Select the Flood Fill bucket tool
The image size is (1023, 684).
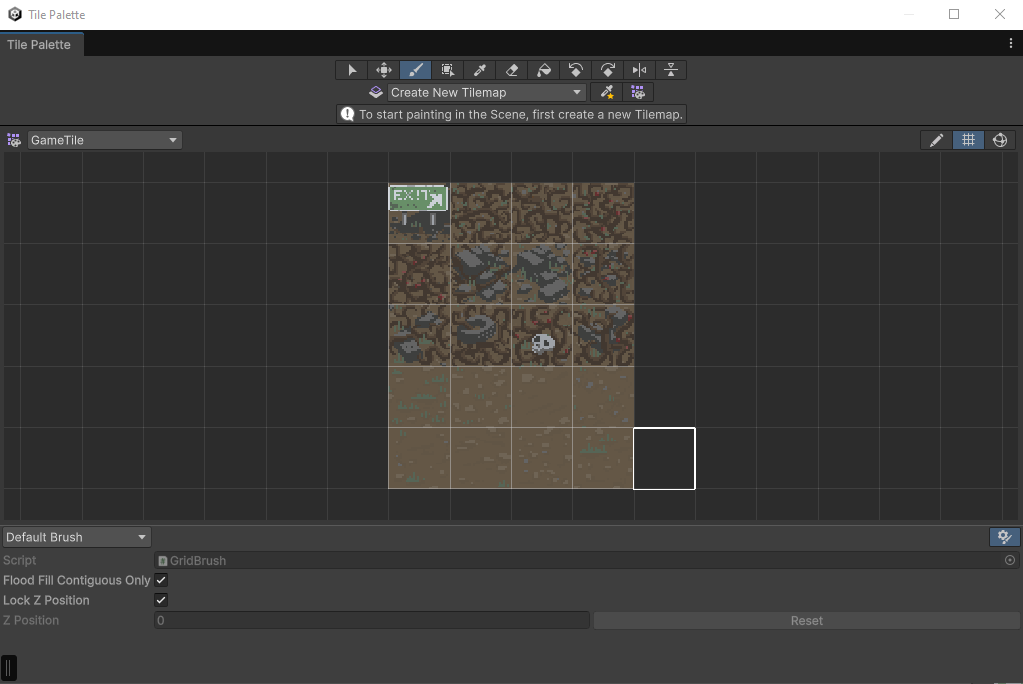click(x=543, y=70)
